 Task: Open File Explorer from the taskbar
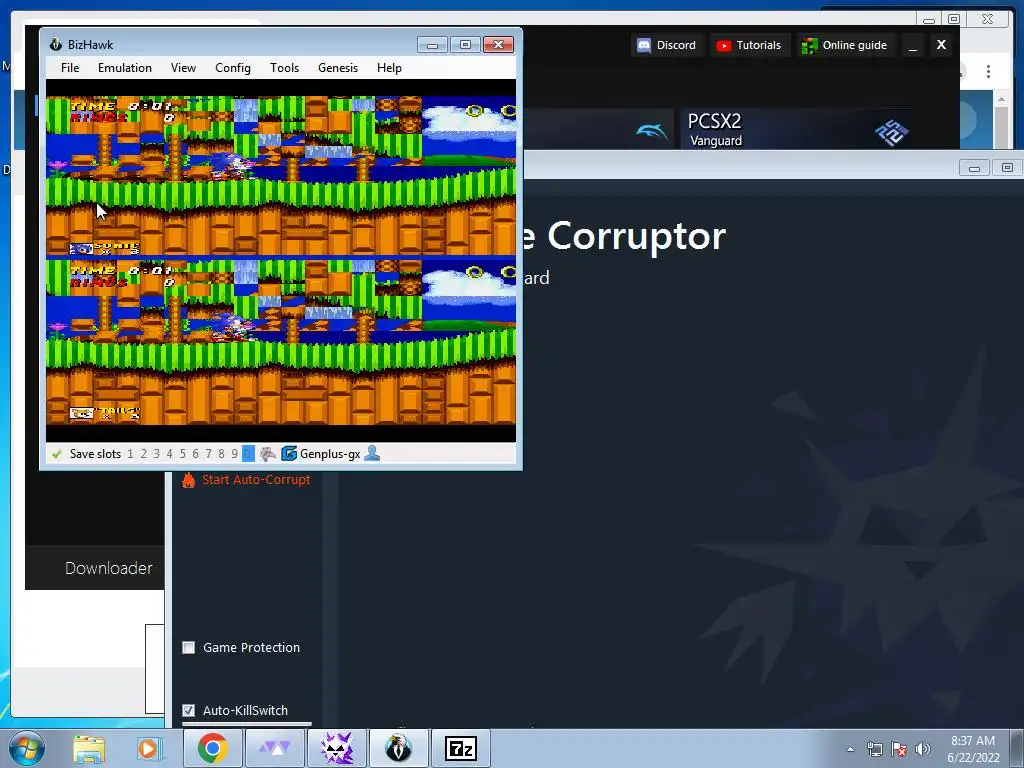(88, 749)
